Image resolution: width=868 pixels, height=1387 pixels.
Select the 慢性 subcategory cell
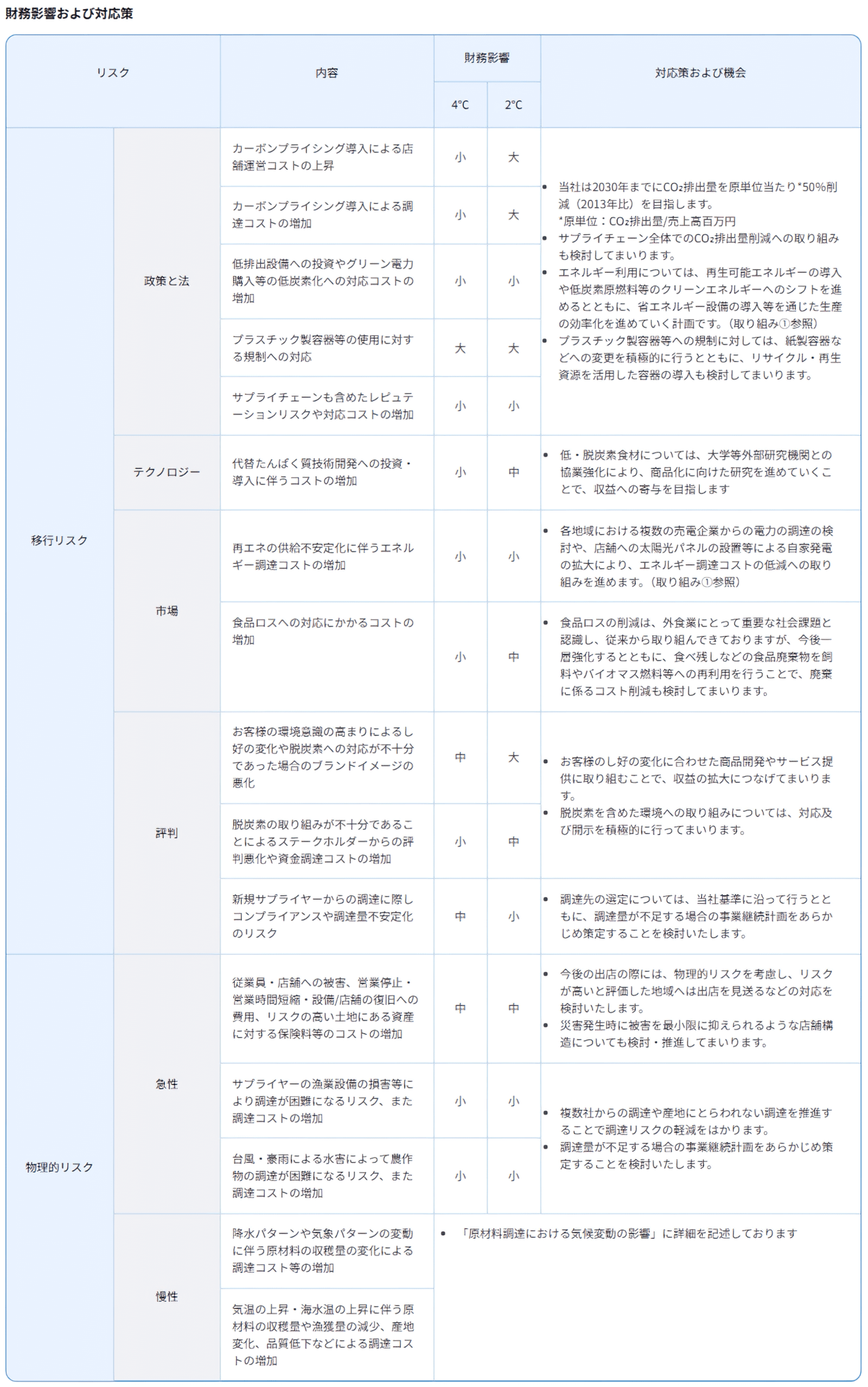(x=167, y=1296)
